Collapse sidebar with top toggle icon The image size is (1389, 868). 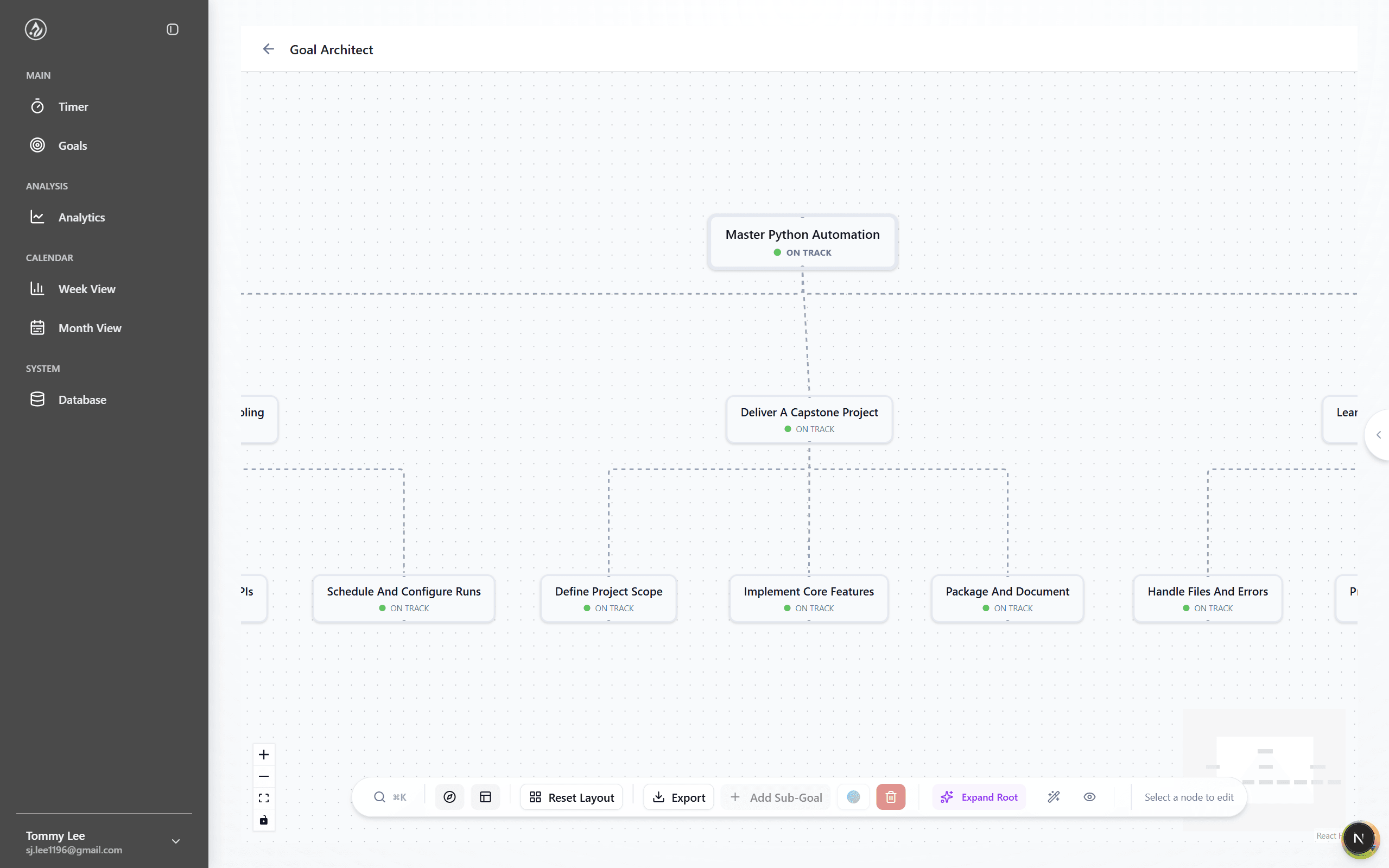(172, 29)
